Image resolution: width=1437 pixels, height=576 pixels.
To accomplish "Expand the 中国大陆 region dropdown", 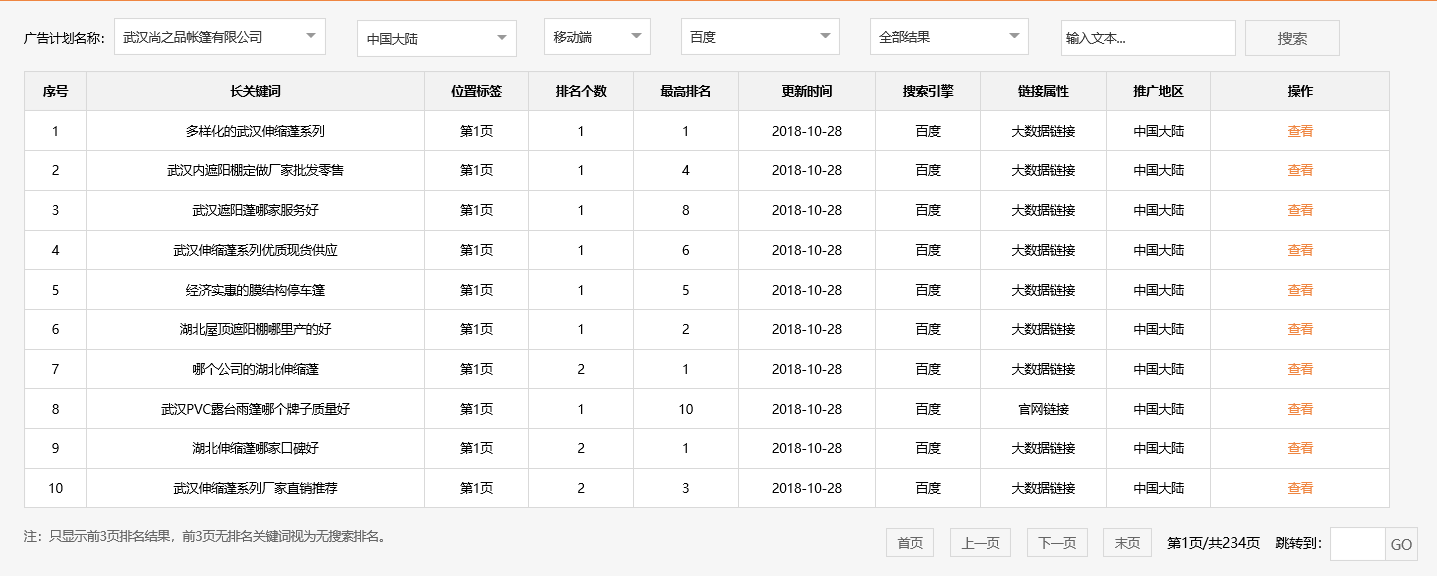I will [x=436, y=39].
